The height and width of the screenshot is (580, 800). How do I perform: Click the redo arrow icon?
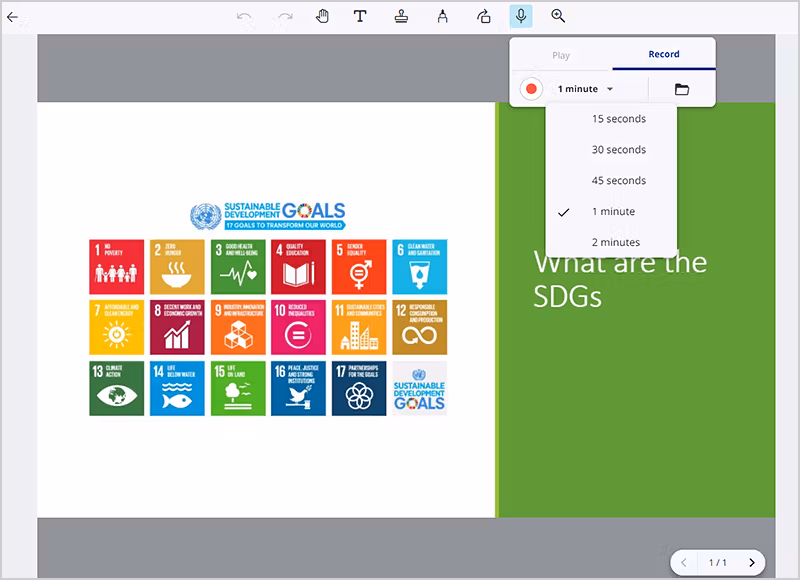[x=285, y=17]
